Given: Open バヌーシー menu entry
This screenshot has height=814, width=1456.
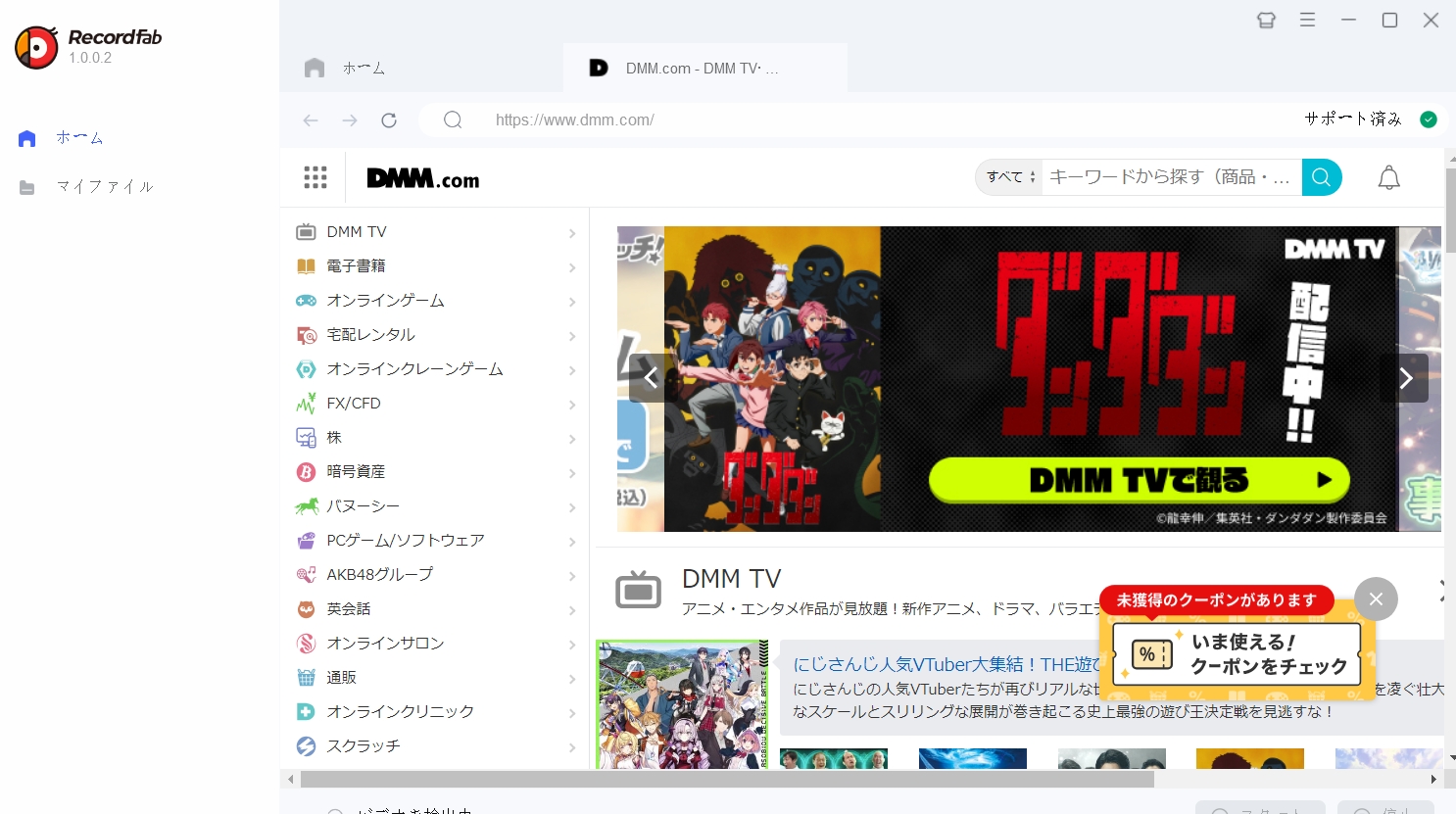Looking at the screenshot, I should point(437,506).
